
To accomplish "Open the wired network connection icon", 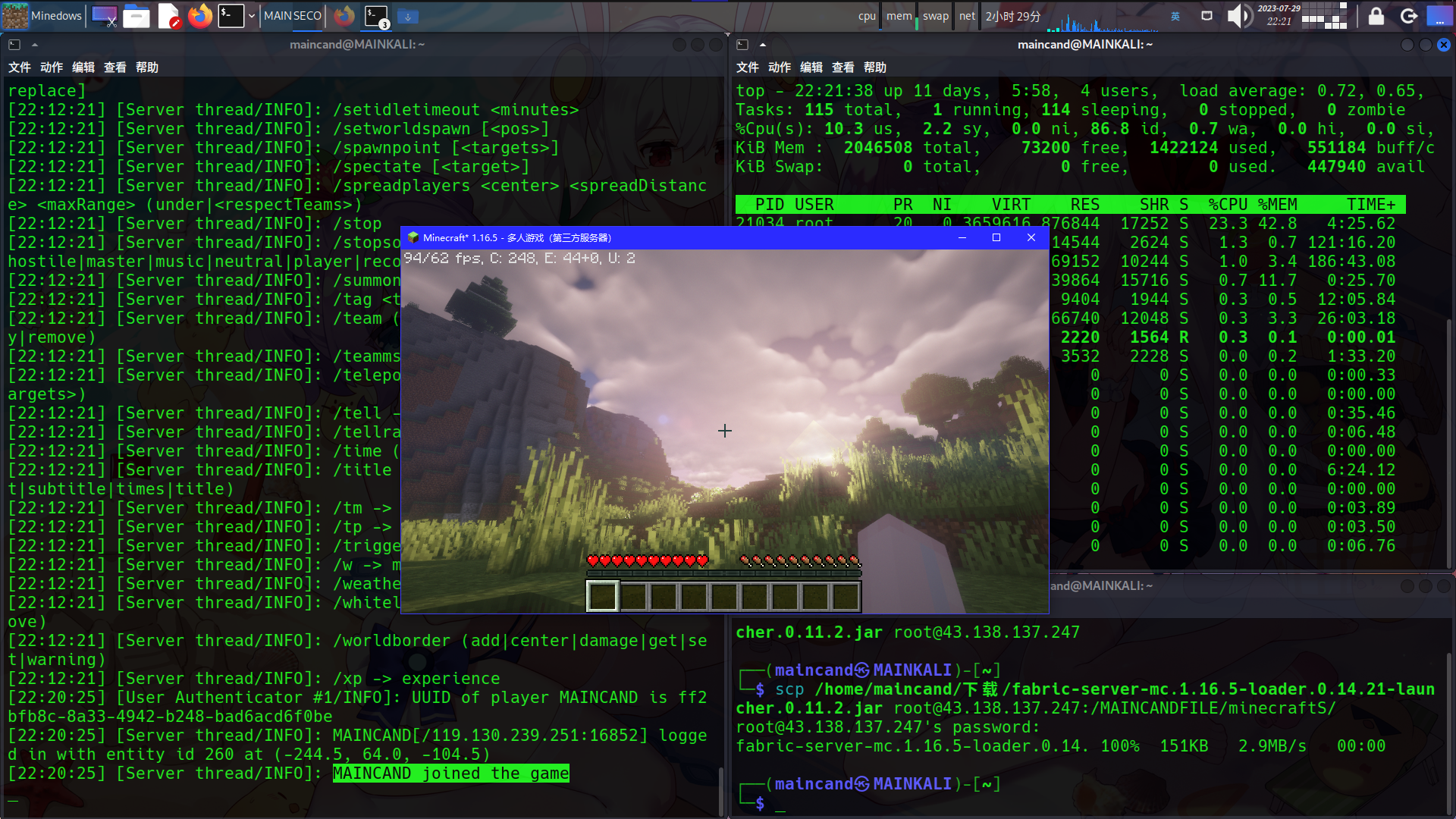I will 1207,16.
